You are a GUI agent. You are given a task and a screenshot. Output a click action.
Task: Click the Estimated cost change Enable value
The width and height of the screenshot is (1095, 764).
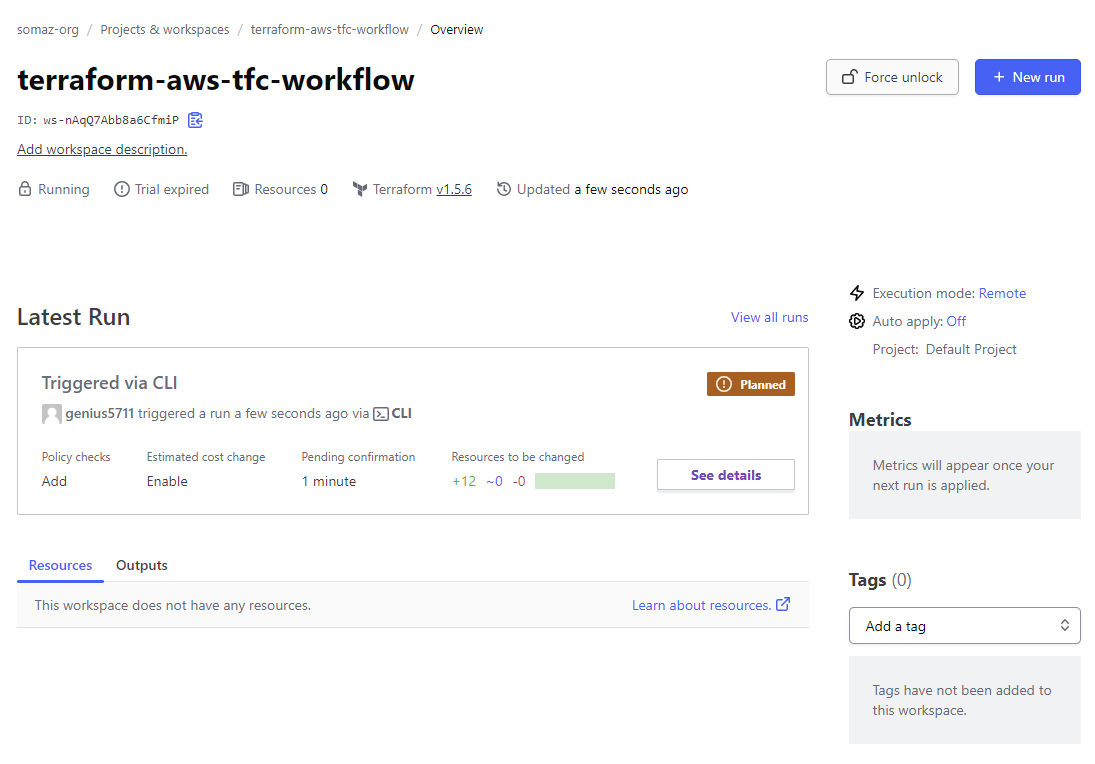167,481
